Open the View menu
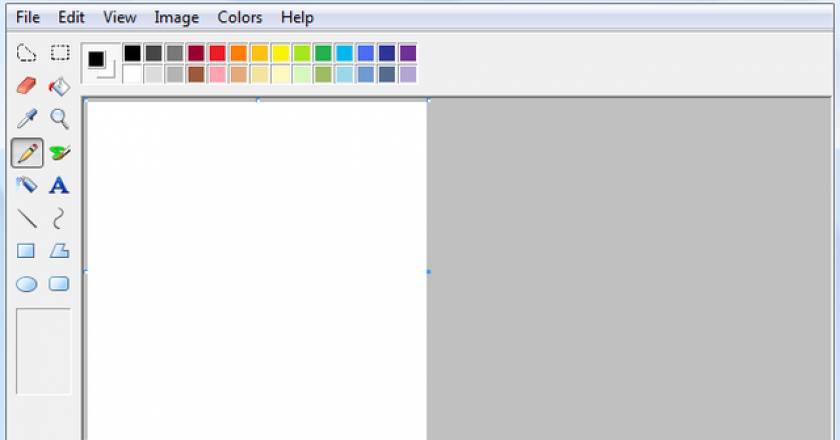 [120, 18]
